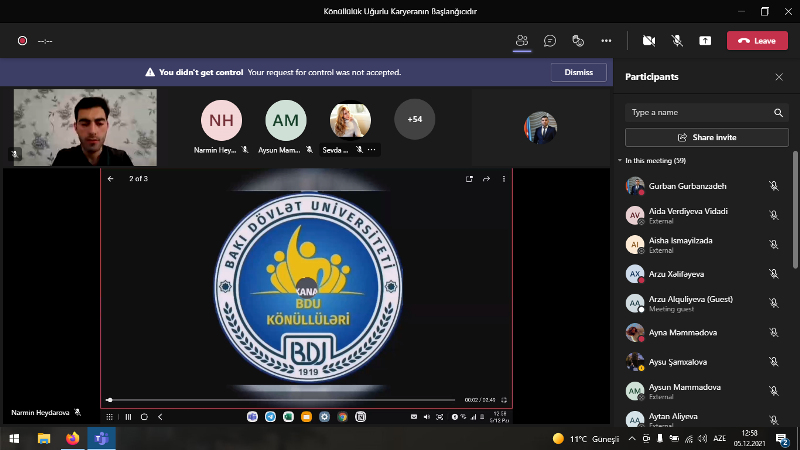
Task: Click the Microsoft Teams taskbar icon
Action: (102, 438)
